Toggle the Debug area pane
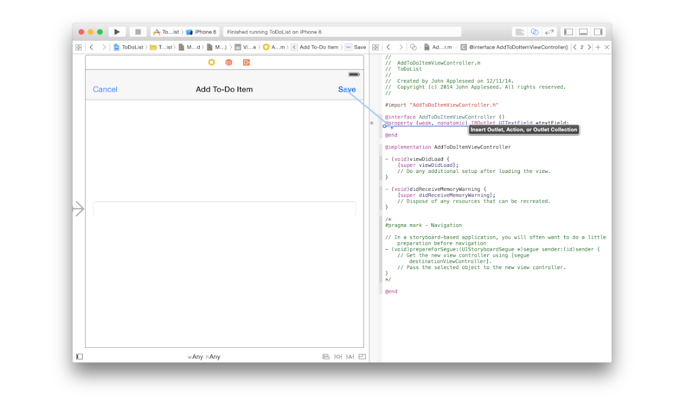Screen dimensions: 680x403 (583, 32)
